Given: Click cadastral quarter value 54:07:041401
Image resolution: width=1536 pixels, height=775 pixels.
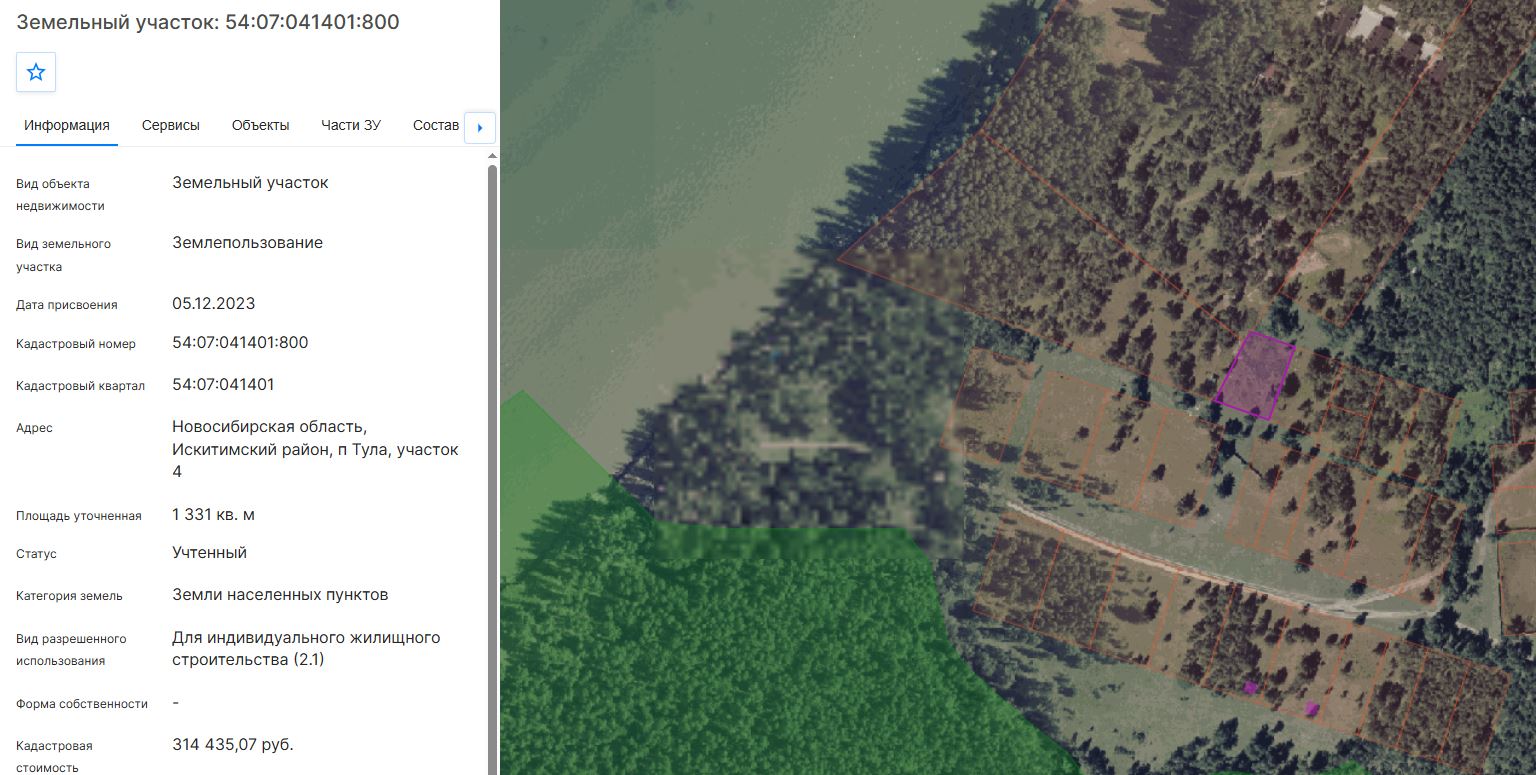Looking at the screenshot, I should click(x=223, y=384).
